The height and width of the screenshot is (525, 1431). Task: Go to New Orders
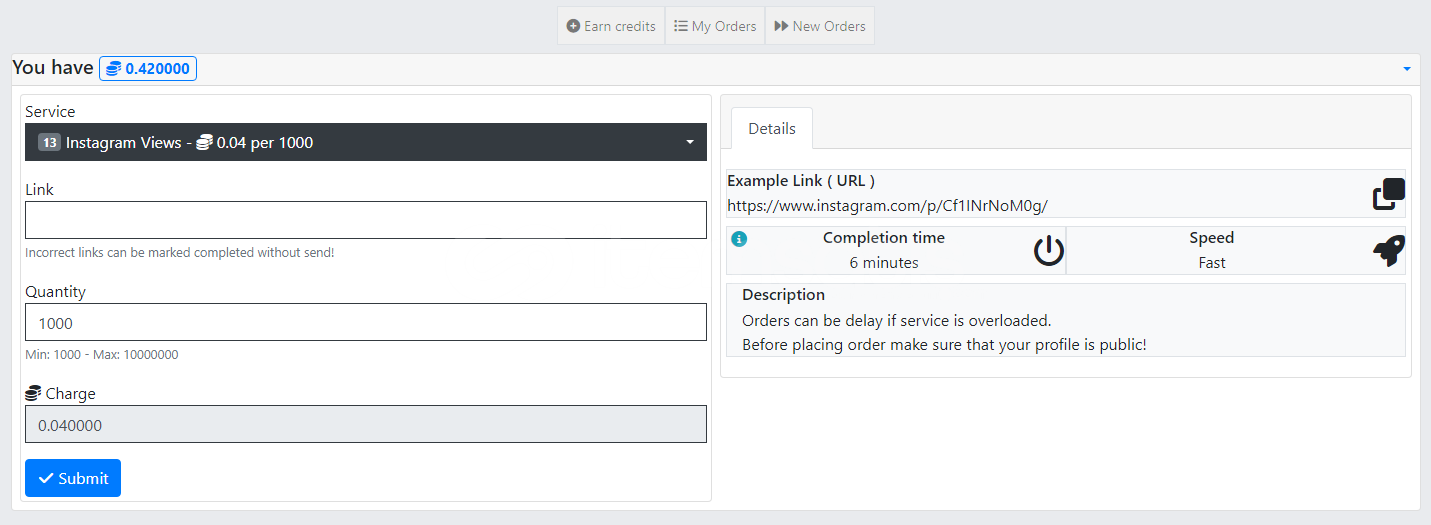pyautogui.click(x=820, y=26)
